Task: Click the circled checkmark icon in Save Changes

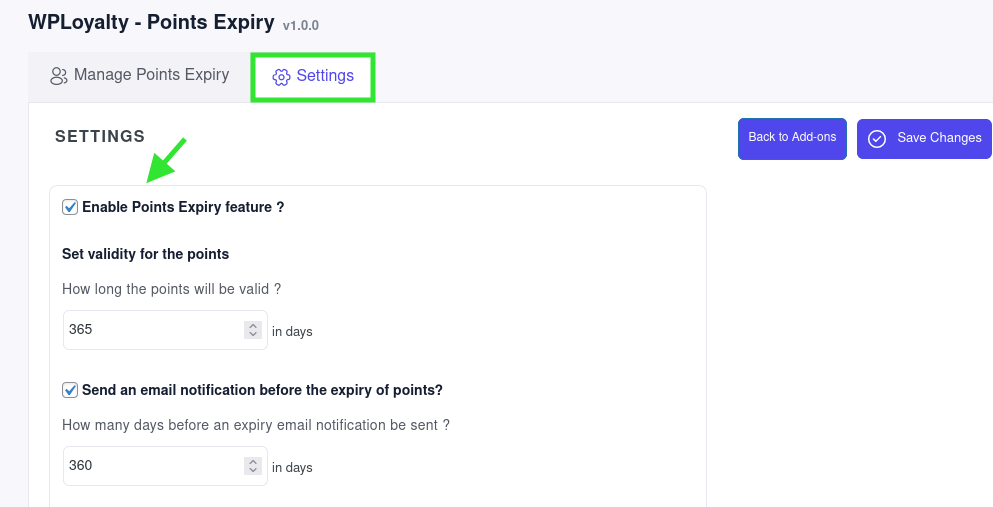Action: pos(876,139)
